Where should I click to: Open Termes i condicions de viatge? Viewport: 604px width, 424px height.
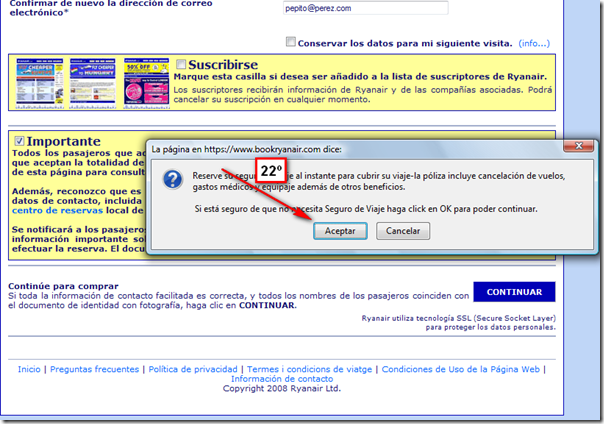pyautogui.click(x=309, y=369)
